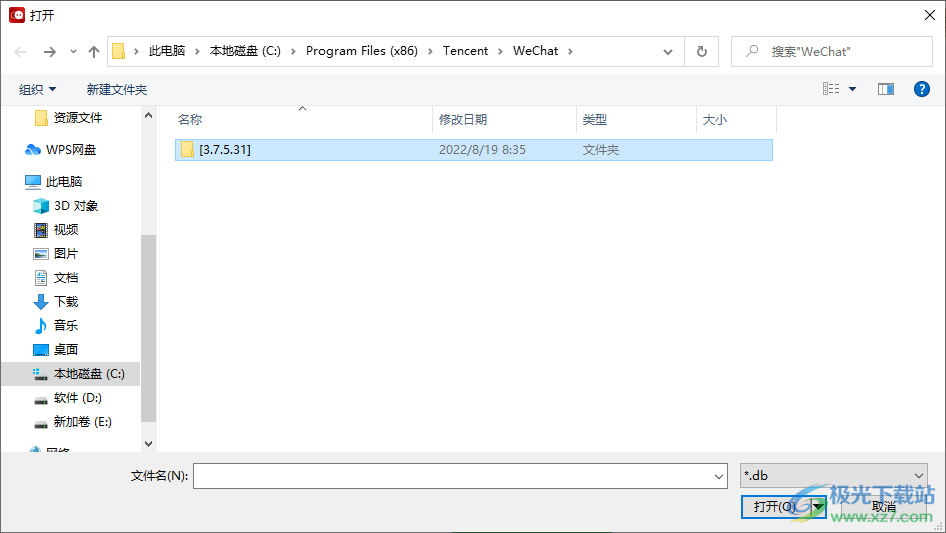The image size is (946, 533).
Task: Open the address bar history dropdown
Action: 668,52
